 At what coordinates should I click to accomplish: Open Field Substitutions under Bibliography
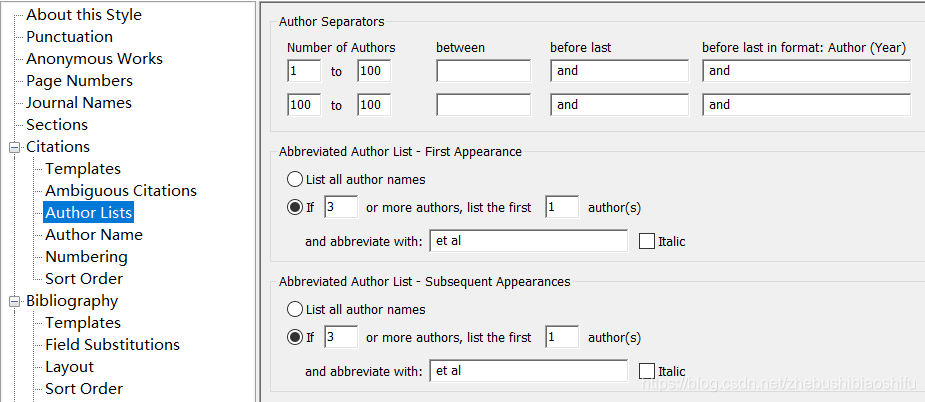[x=112, y=345]
